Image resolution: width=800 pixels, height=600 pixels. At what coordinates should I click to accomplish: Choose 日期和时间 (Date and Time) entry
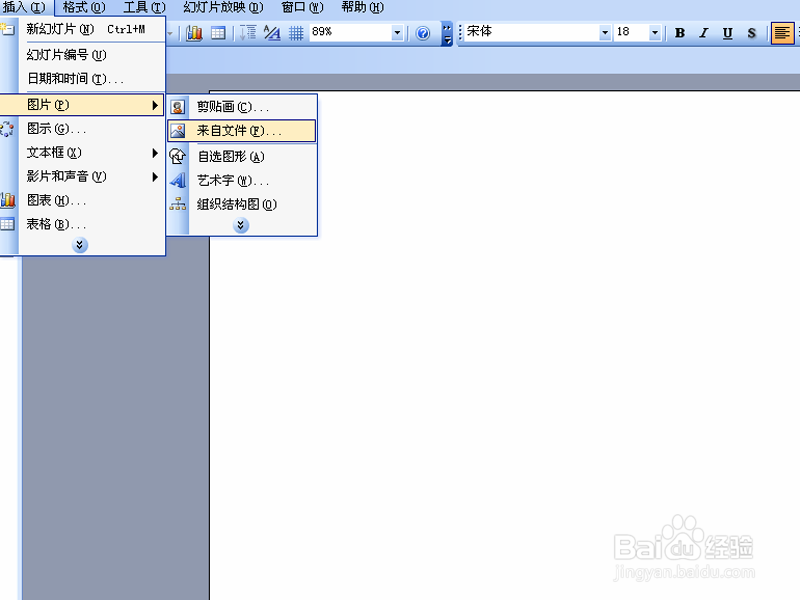pos(83,79)
